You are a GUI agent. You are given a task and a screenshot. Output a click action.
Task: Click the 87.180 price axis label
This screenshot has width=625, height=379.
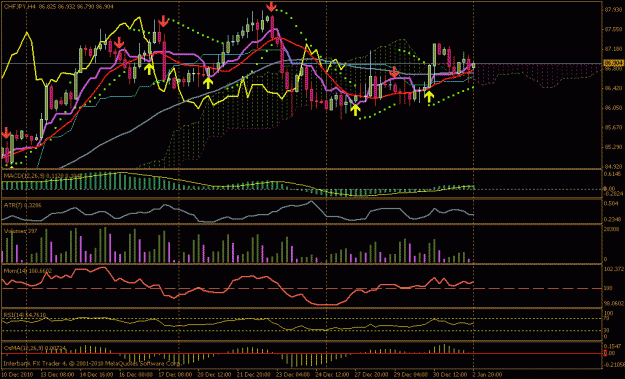tap(613, 49)
